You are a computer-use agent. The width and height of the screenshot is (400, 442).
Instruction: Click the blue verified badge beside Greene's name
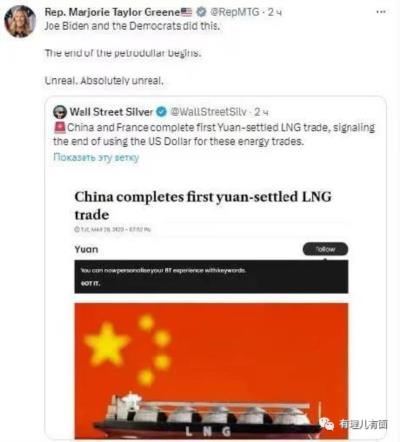point(201,12)
